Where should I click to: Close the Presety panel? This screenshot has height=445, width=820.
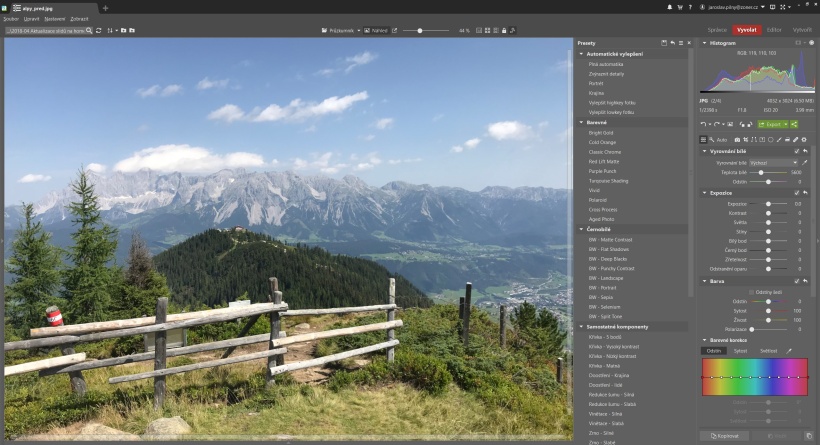pos(689,43)
